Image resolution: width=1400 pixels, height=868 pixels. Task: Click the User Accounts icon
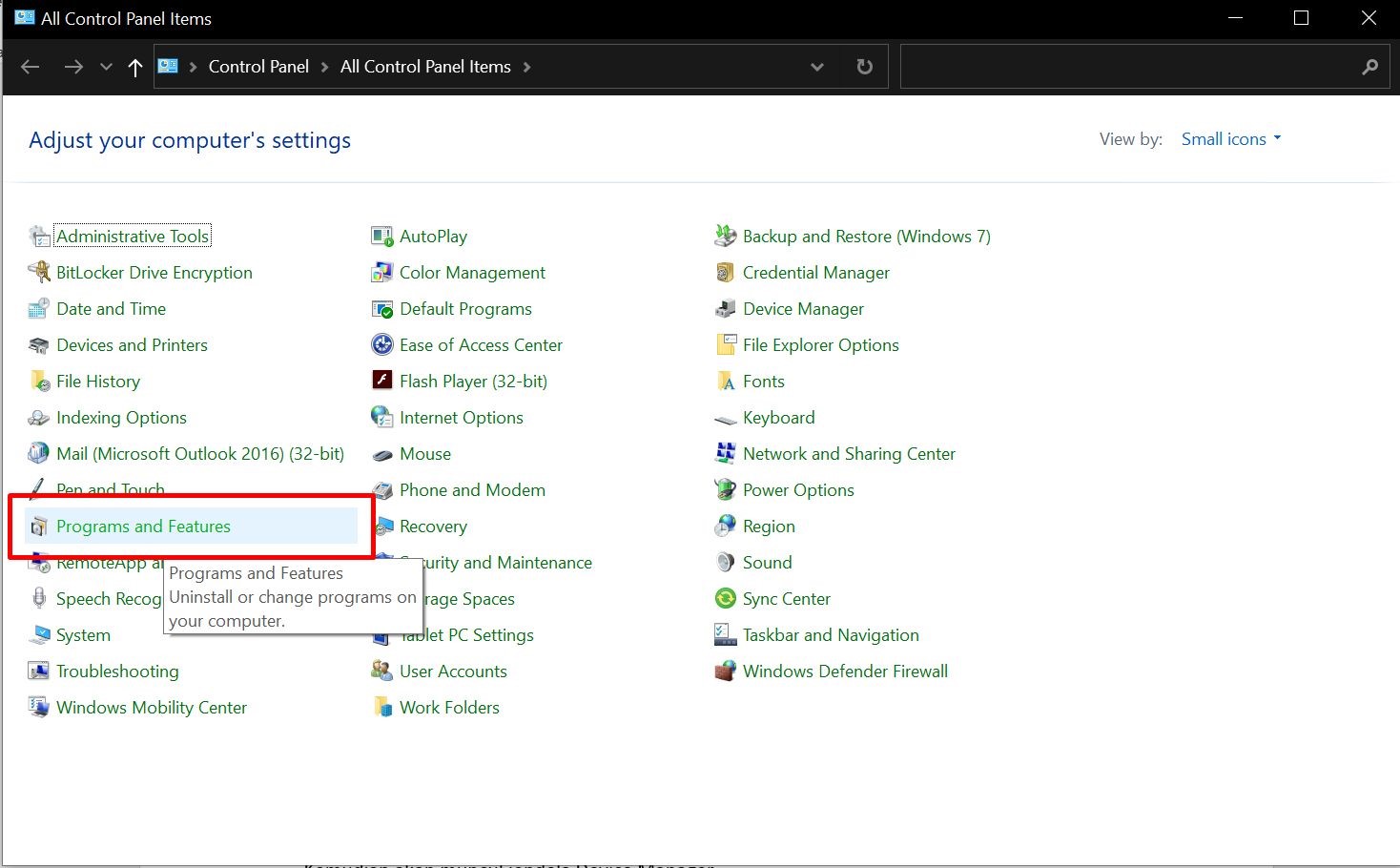381,672
